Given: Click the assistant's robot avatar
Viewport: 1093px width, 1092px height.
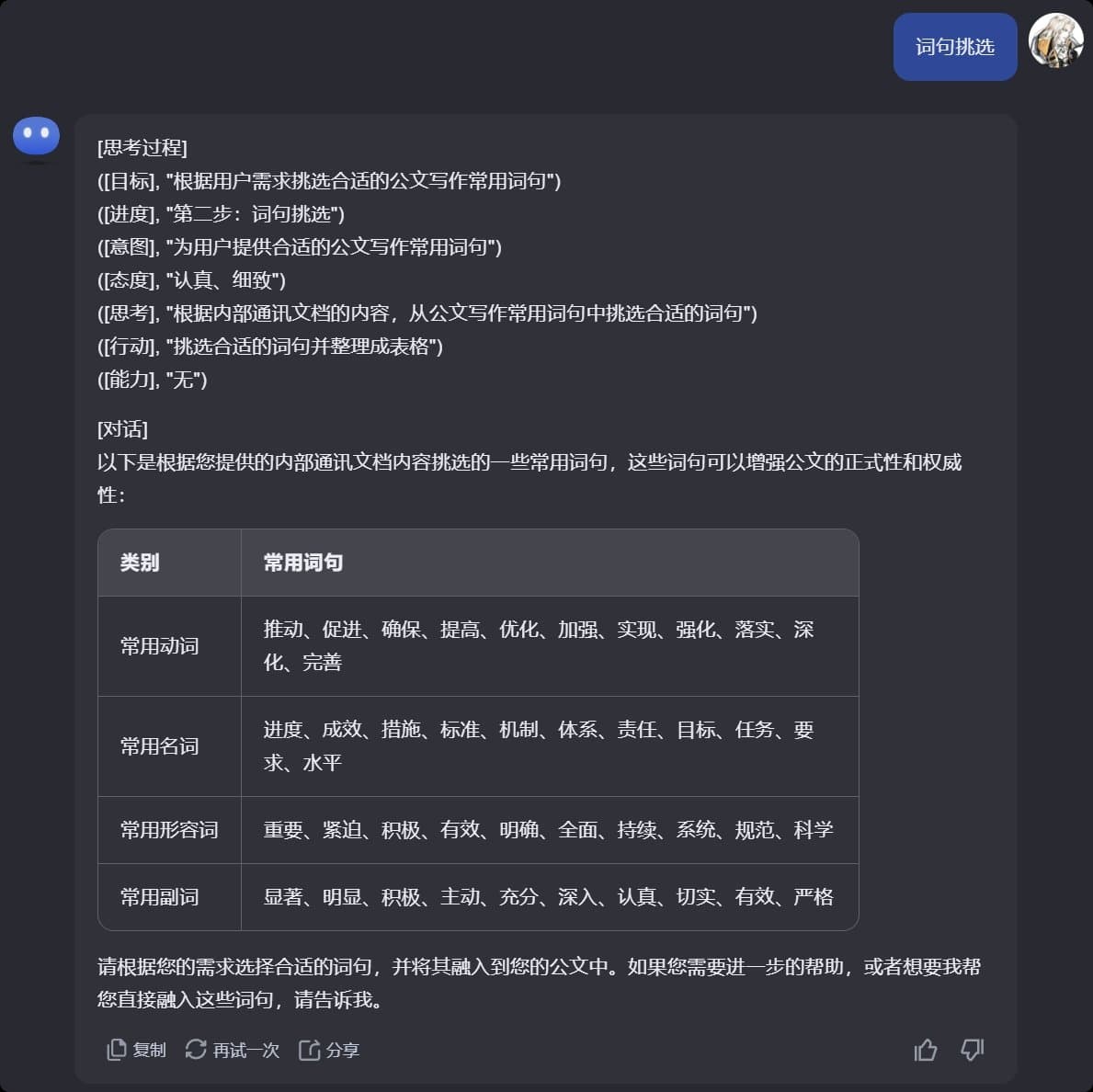Looking at the screenshot, I should pyautogui.click(x=36, y=135).
